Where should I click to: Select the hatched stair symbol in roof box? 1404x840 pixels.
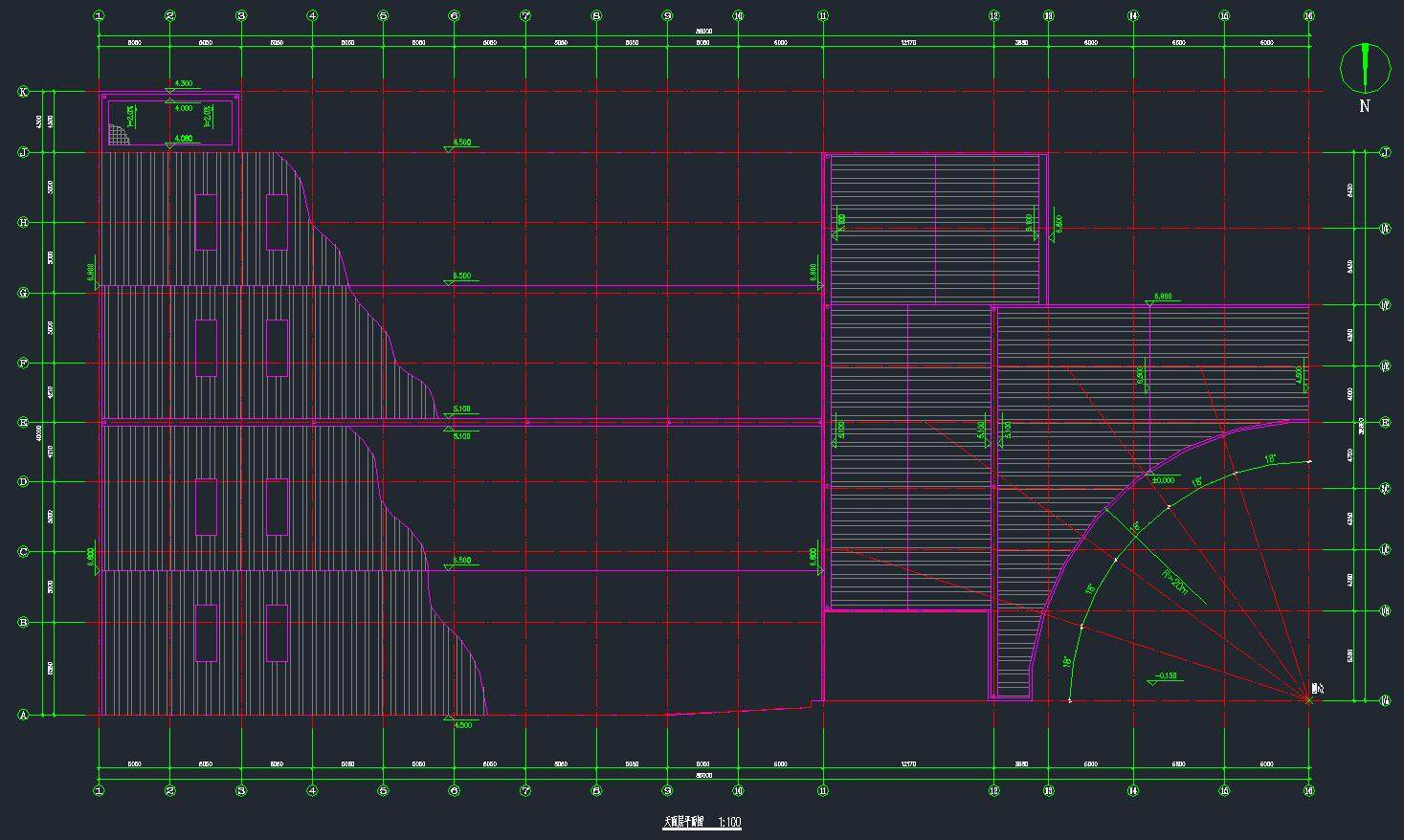coord(118,135)
